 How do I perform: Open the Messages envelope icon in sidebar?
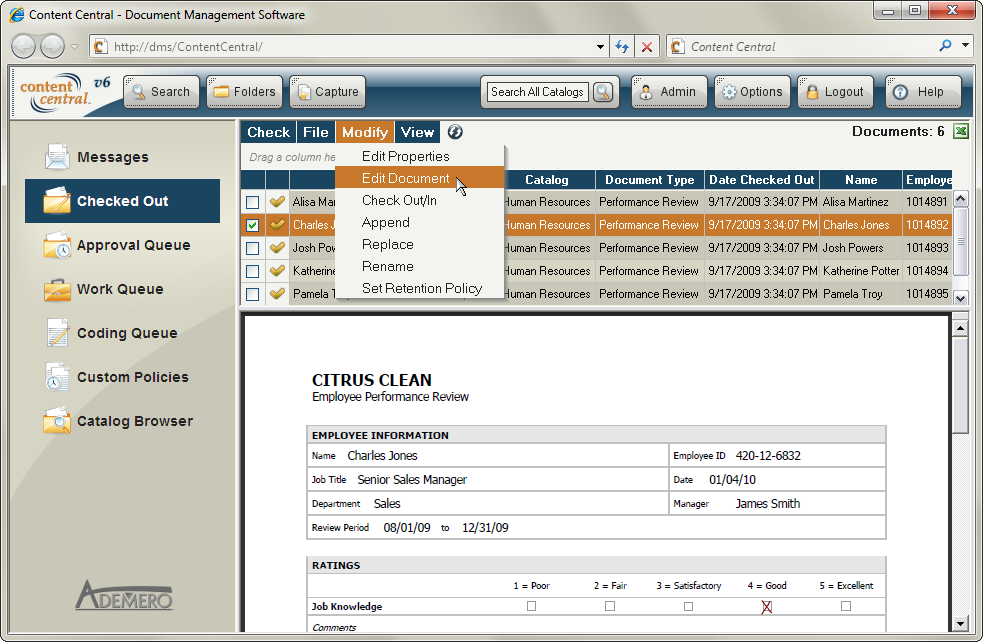point(57,157)
